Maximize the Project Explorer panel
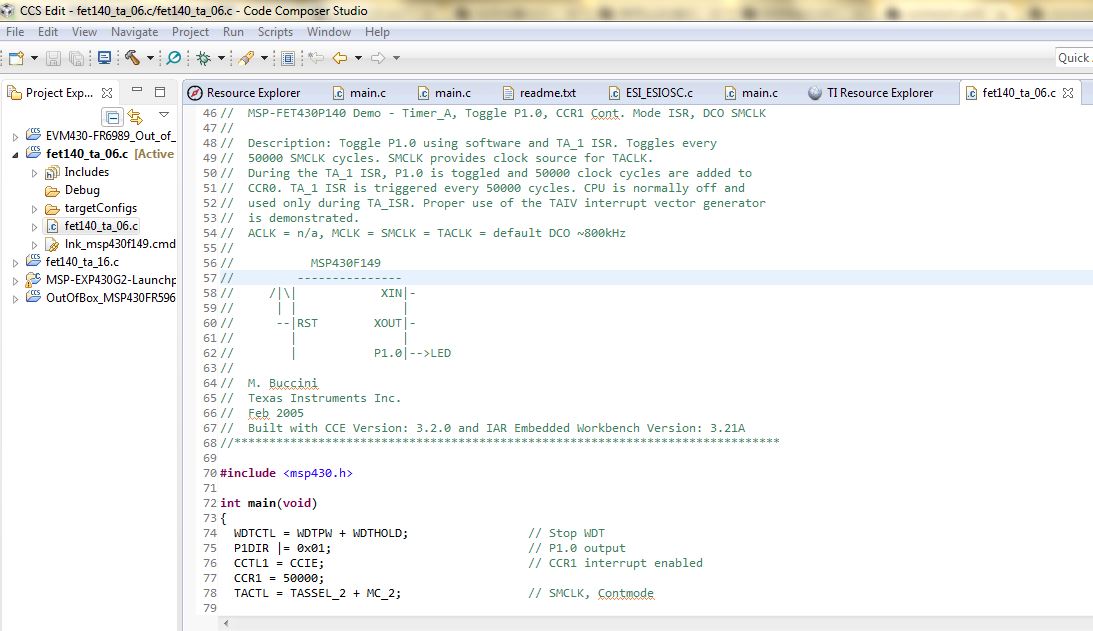Viewport: 1093px width, 631px height. point(160,92)
